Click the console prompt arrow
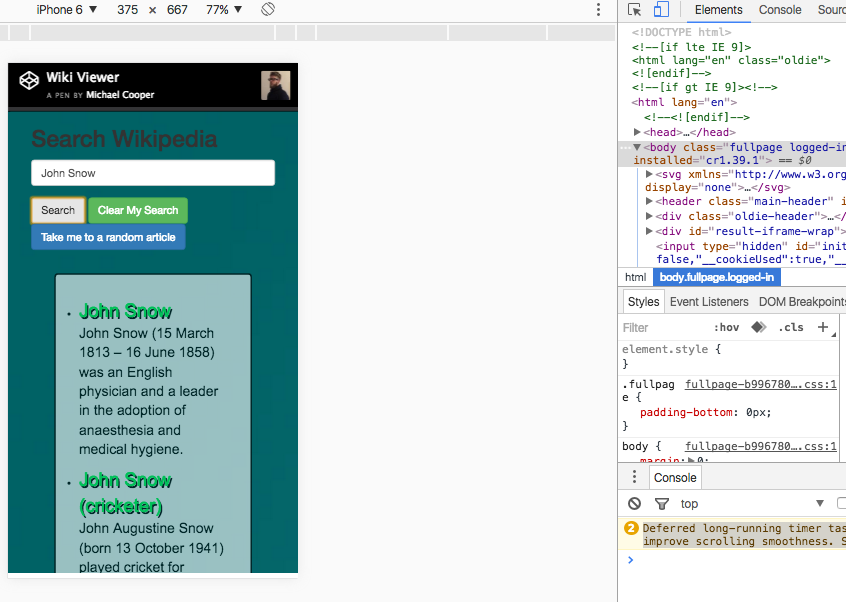The height and width of the screenshot is (602, 846). [630, 559]
